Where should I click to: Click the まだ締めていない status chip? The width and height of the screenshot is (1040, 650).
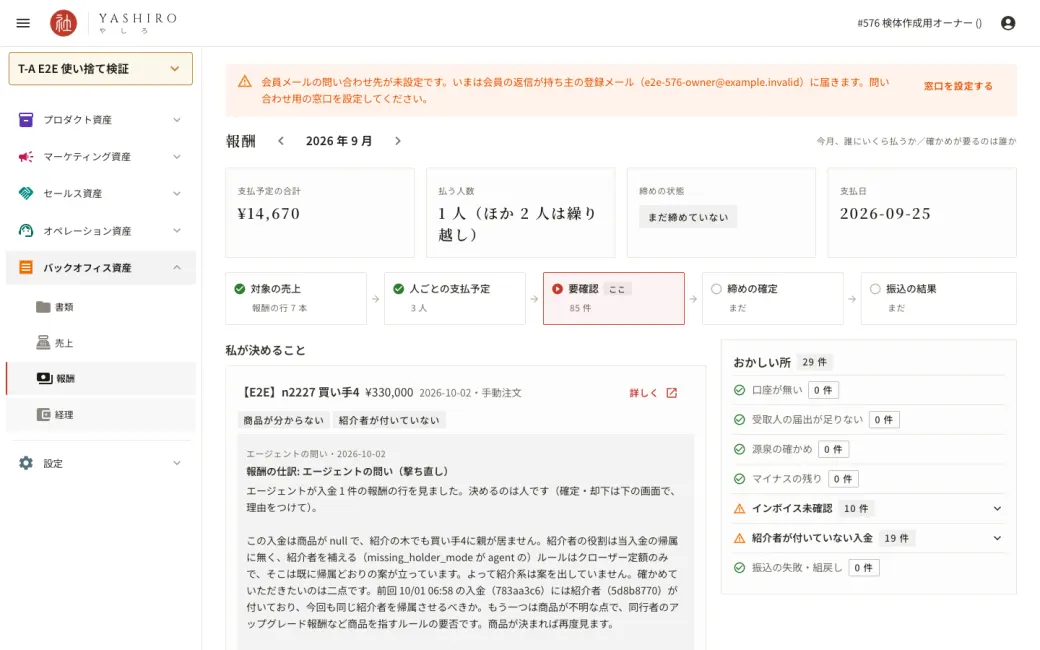688,217
